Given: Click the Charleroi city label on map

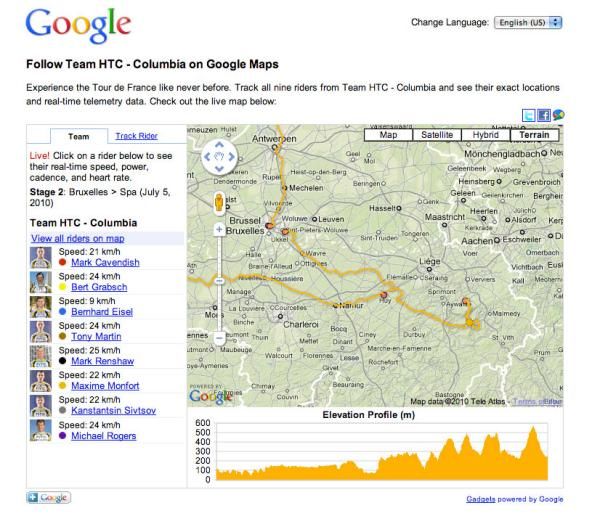Looking at the screenshot, I should 301,325.
